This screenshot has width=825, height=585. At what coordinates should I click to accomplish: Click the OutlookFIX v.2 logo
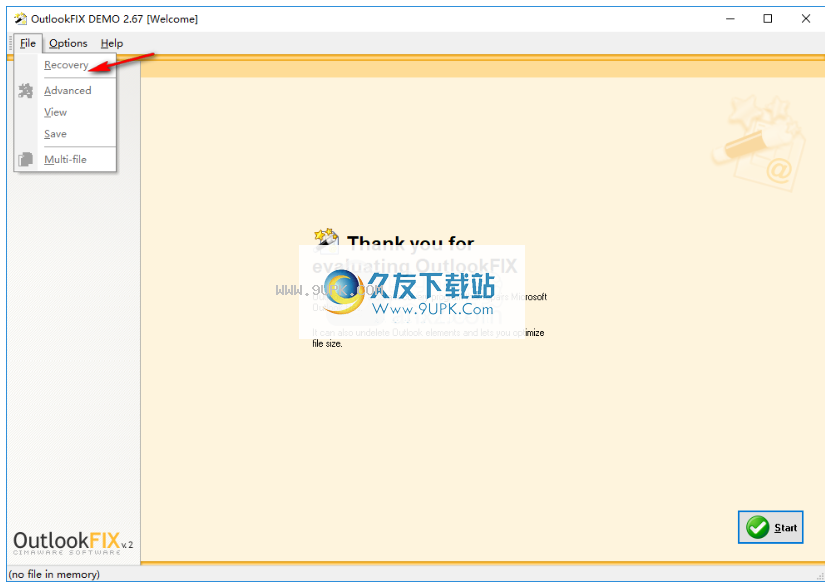(73, 543)
